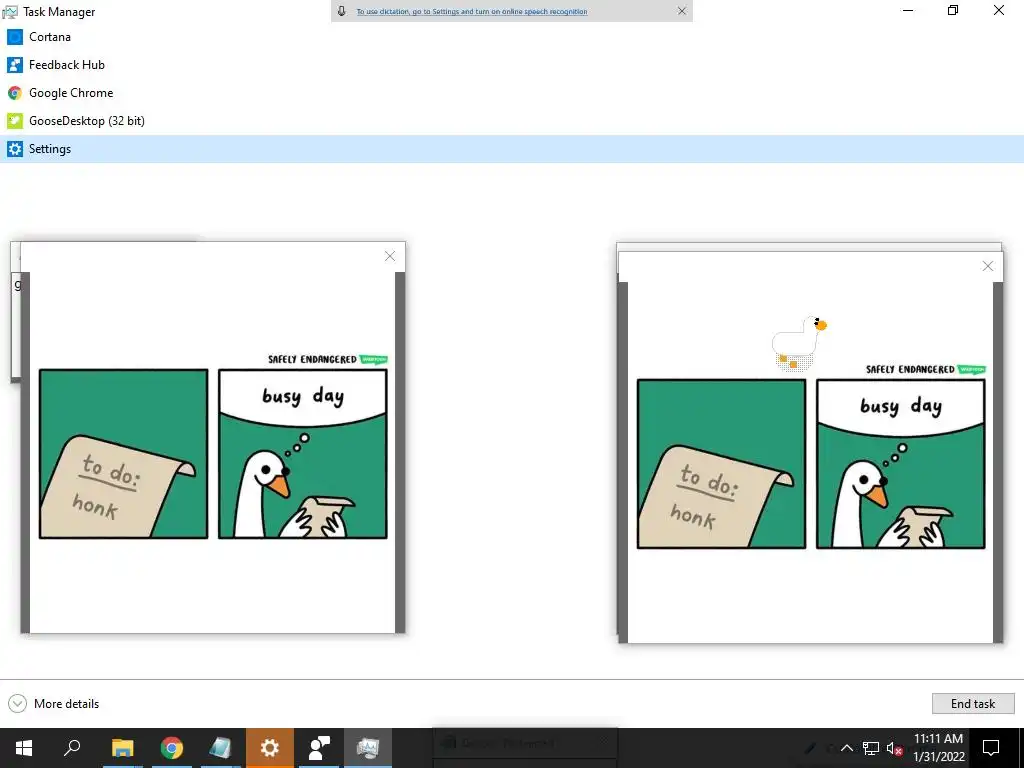Close the right goose comic window
This screenshot has width=1024, height=768.
point(987,266)
